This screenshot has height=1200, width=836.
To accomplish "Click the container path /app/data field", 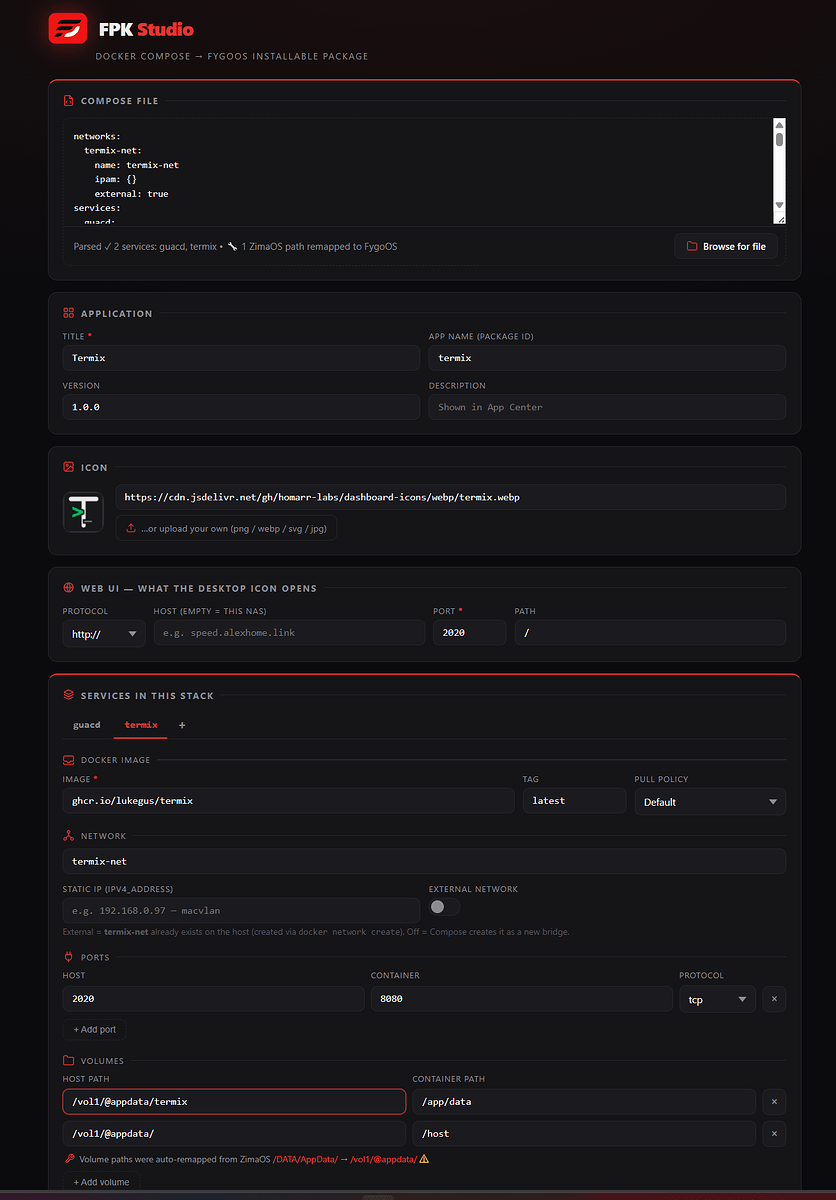I will pos(584,1102).
